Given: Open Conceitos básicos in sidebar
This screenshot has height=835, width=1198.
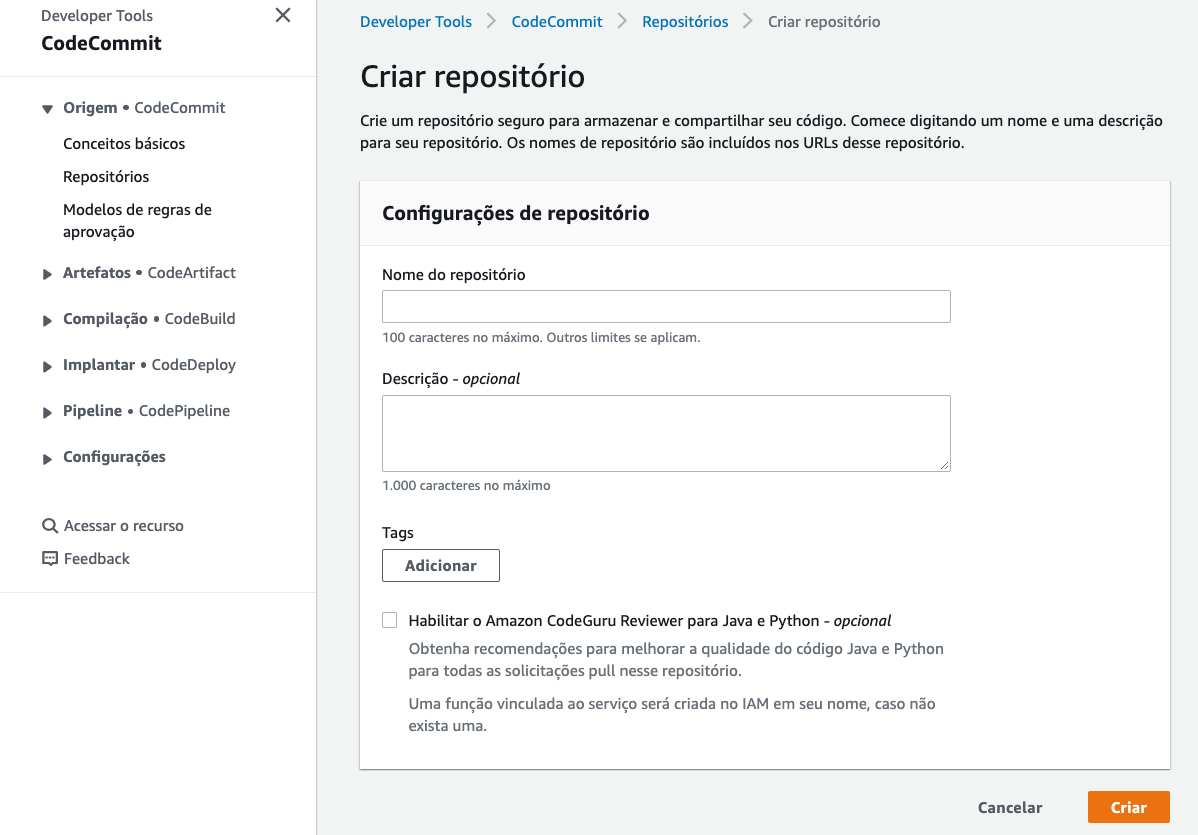Looking at the screenshot, I should [124, 144].
